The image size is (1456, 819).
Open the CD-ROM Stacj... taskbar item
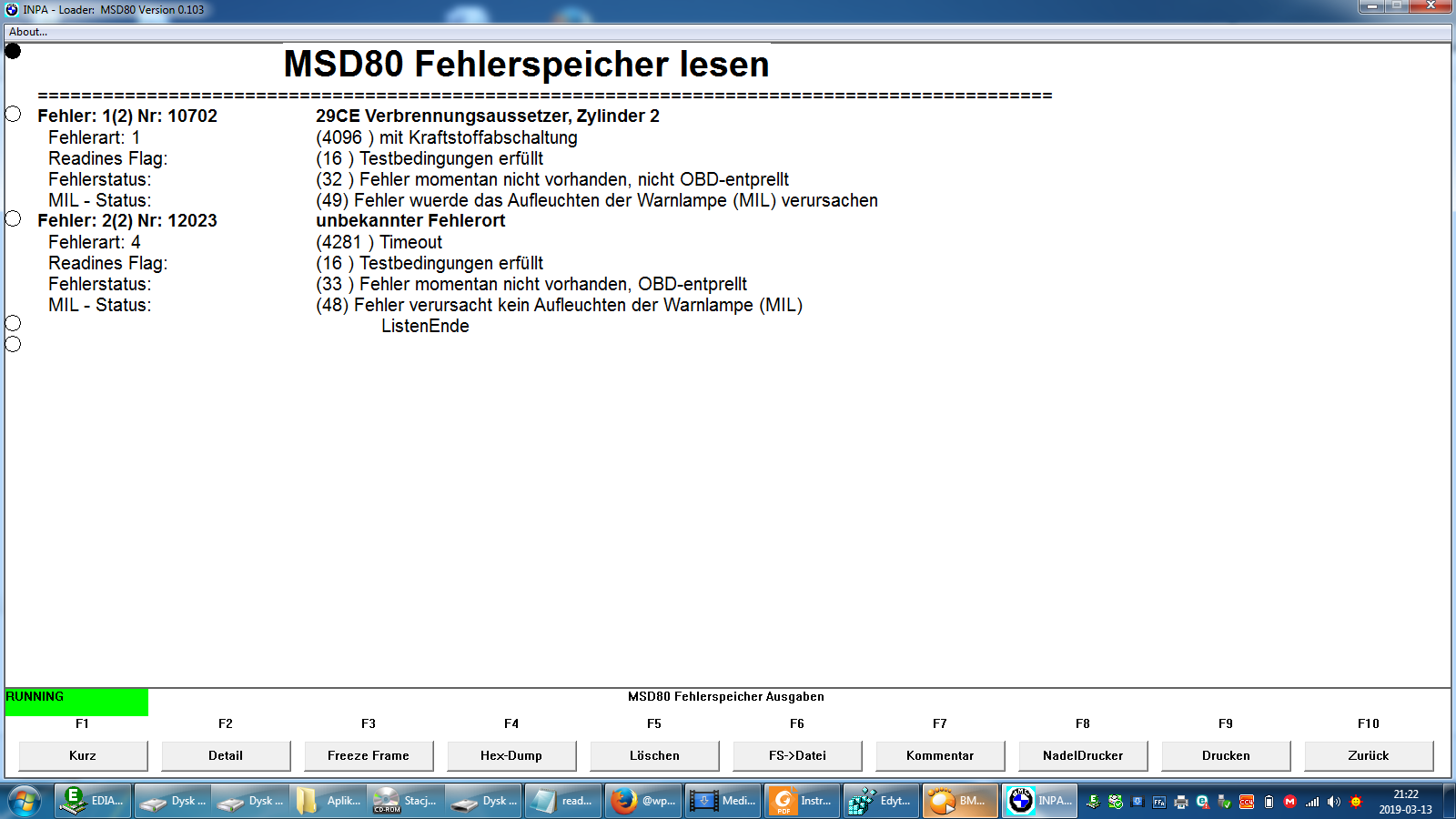406,801
